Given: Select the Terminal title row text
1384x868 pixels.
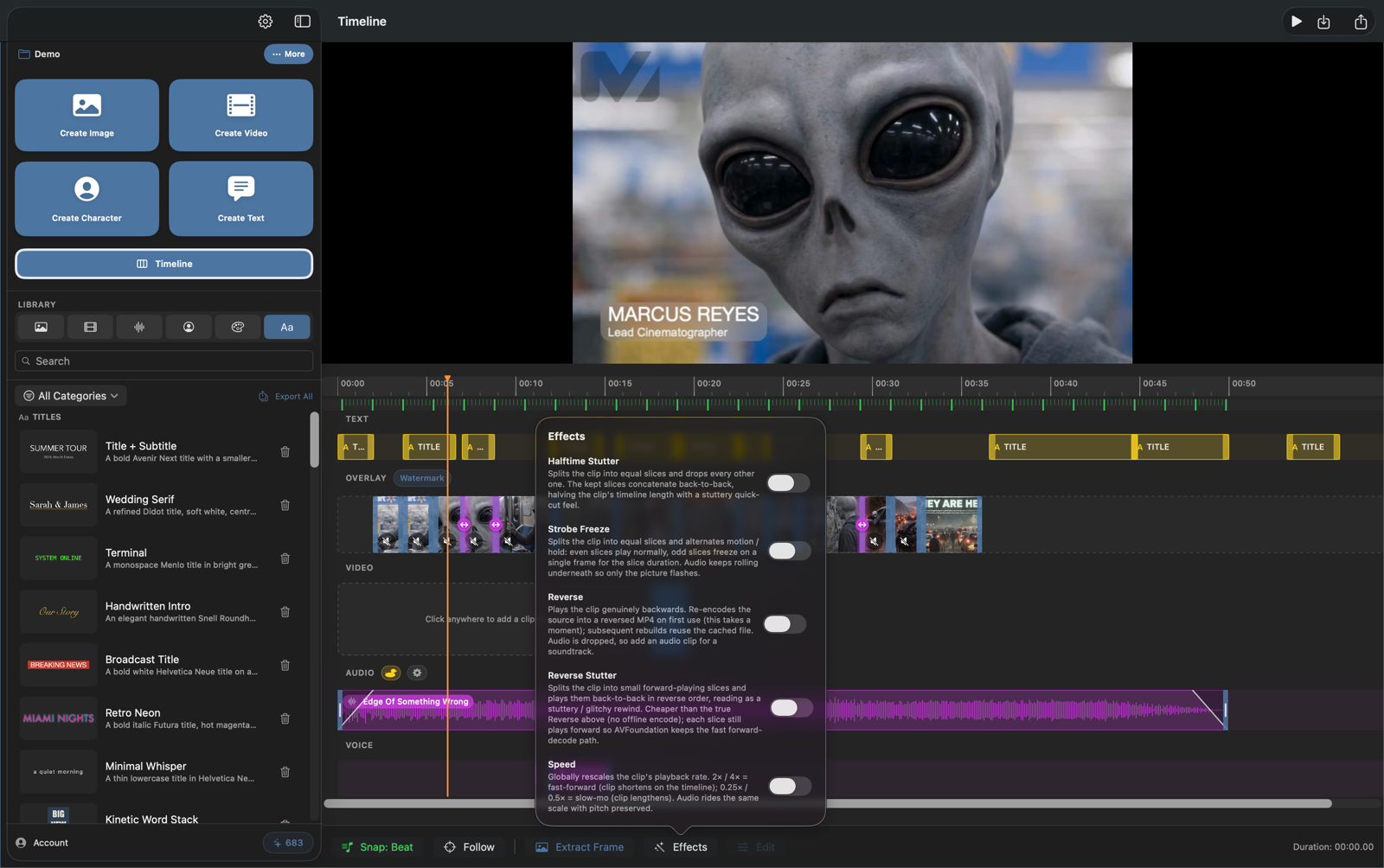Looking at the screenshot, I should (126, 552).
